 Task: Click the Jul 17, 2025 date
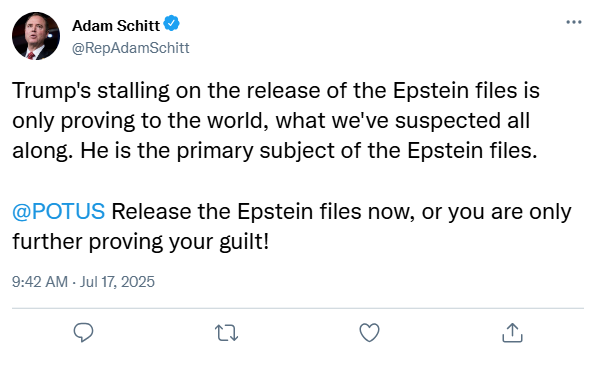(x=117, y=282)
